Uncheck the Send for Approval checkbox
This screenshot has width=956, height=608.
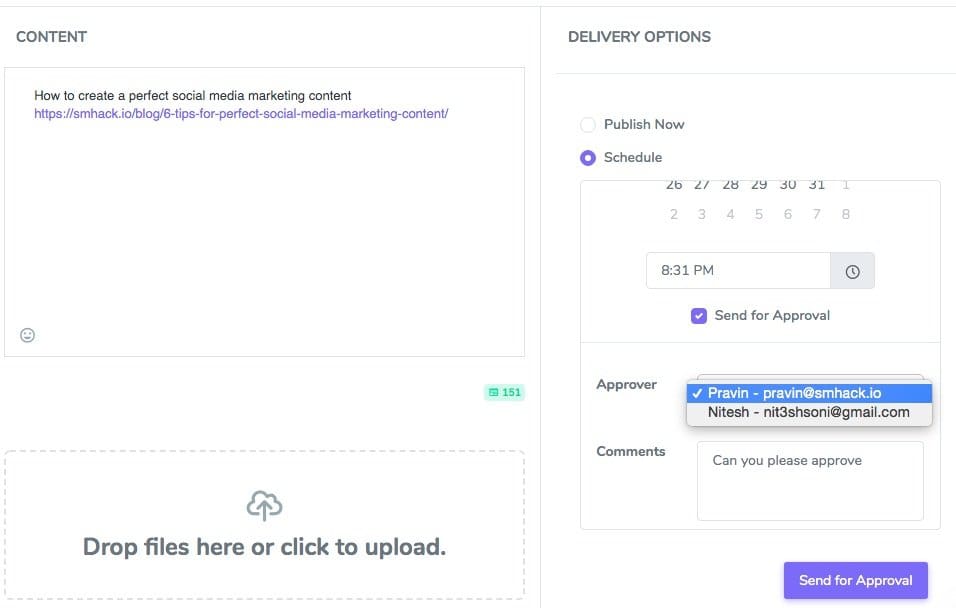coord(699,316)
